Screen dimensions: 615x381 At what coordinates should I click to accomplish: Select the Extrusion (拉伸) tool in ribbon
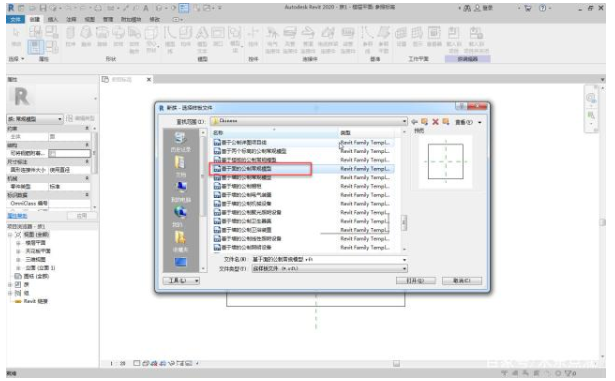(71, 36)
